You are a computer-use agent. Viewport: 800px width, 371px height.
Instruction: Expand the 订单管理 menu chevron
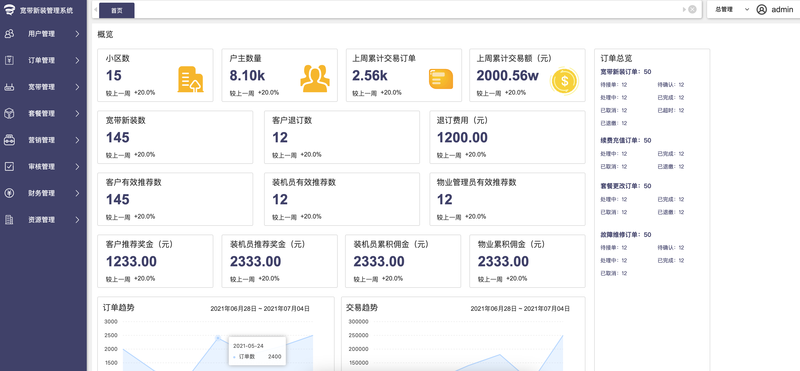tap(77, 61)
